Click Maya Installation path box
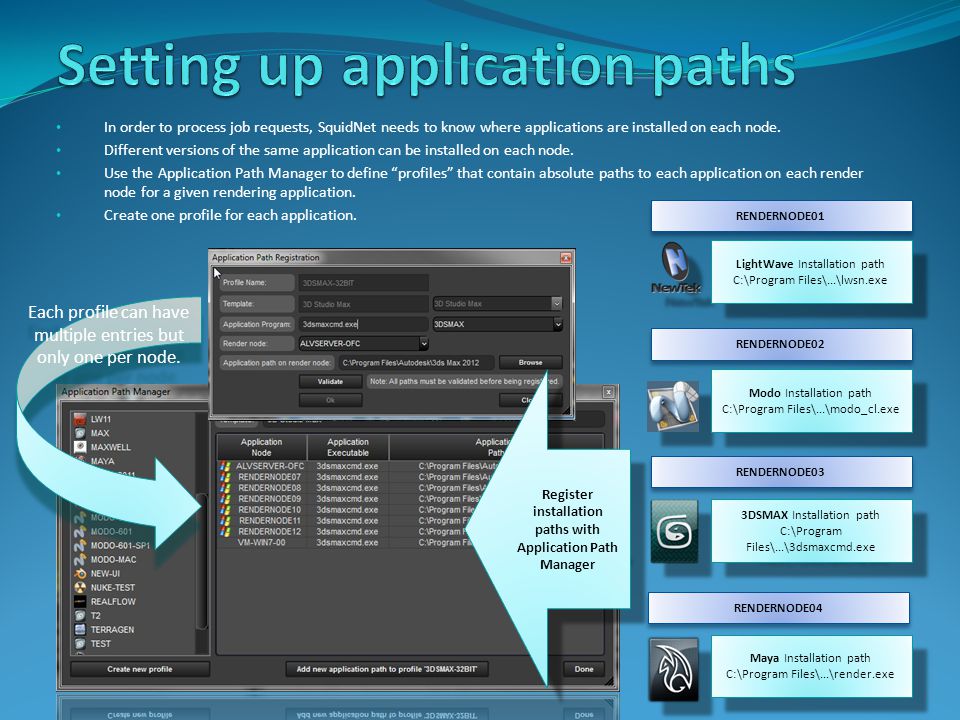 (x=811, y=666)
